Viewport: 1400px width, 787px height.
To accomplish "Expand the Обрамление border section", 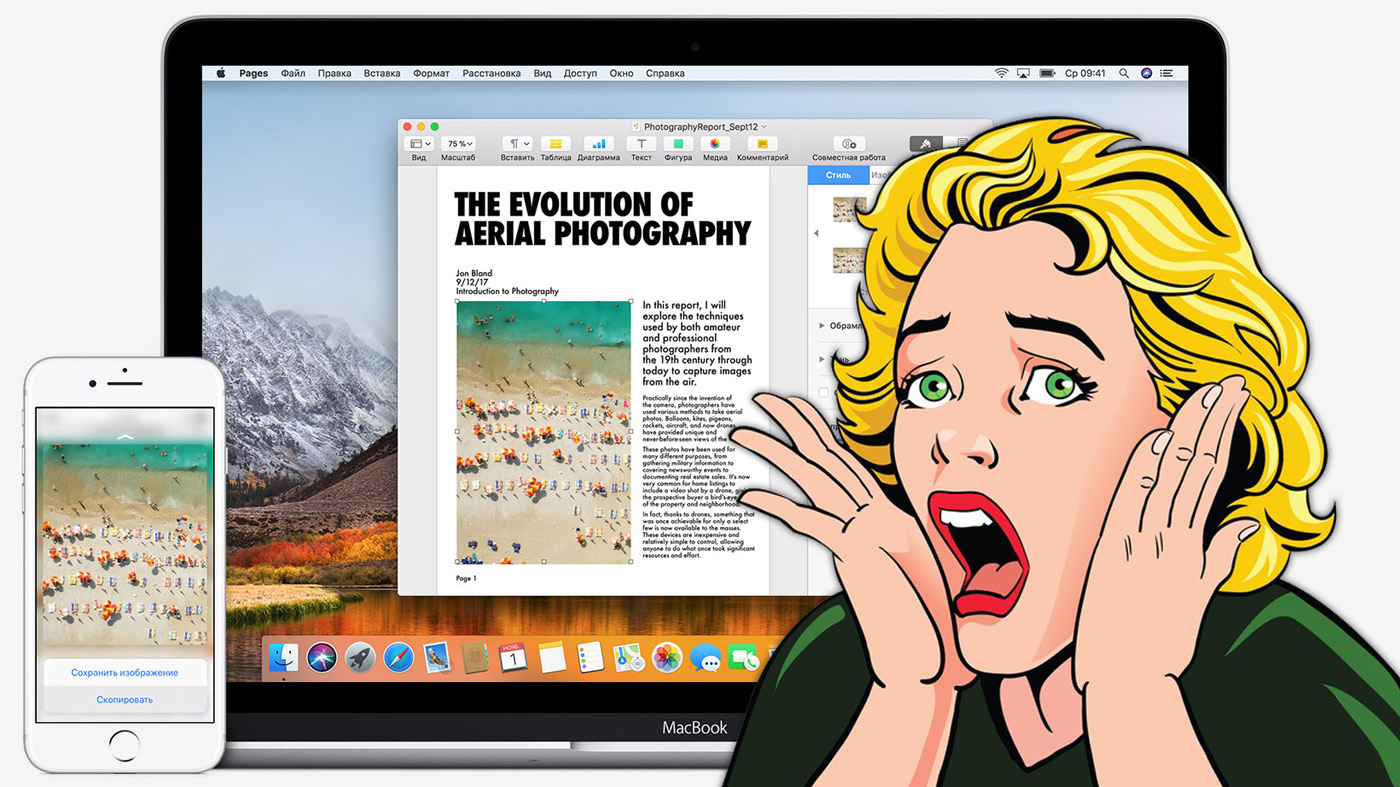I will [x=822, y=326].
